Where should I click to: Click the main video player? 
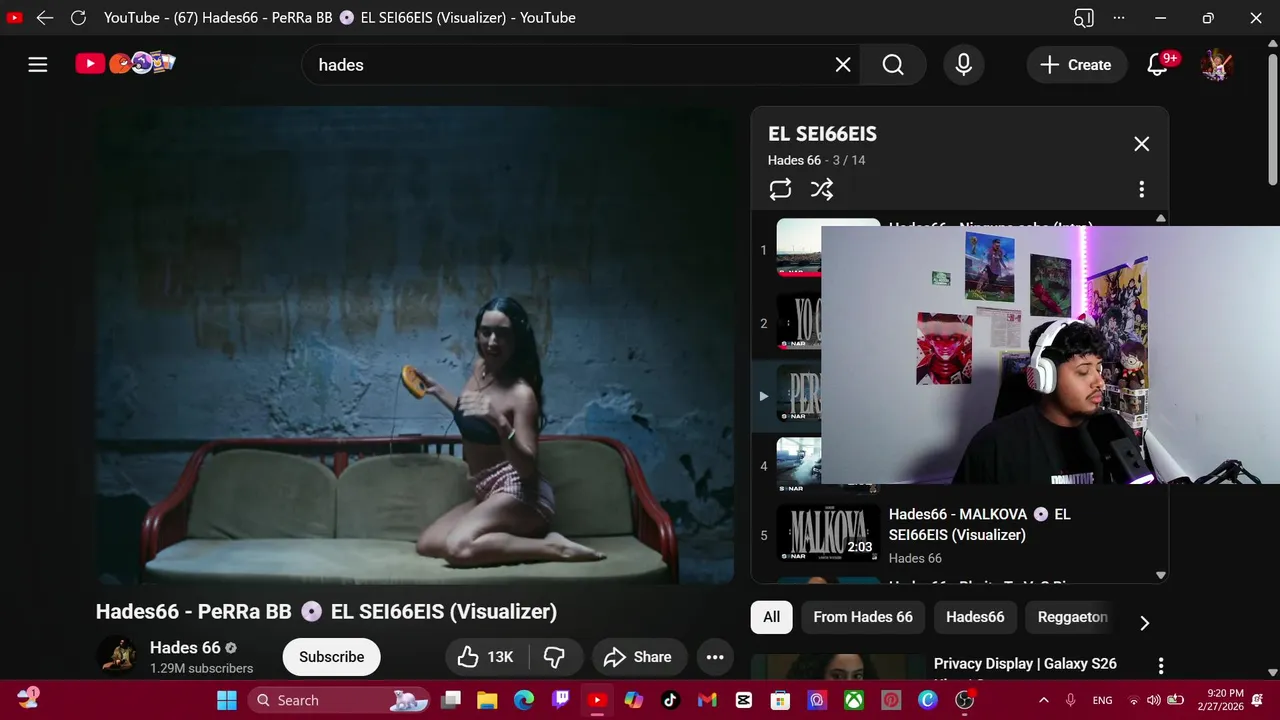[415, 345]
